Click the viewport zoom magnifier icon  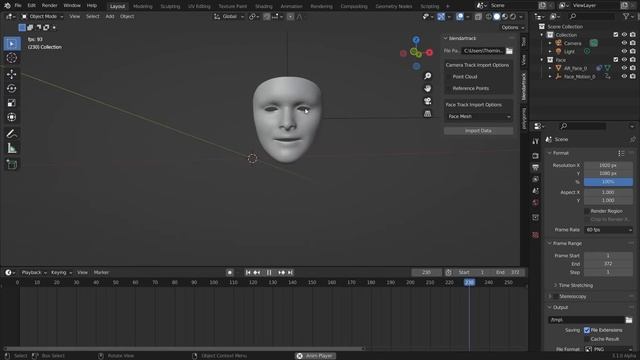(x=427, y=76)
